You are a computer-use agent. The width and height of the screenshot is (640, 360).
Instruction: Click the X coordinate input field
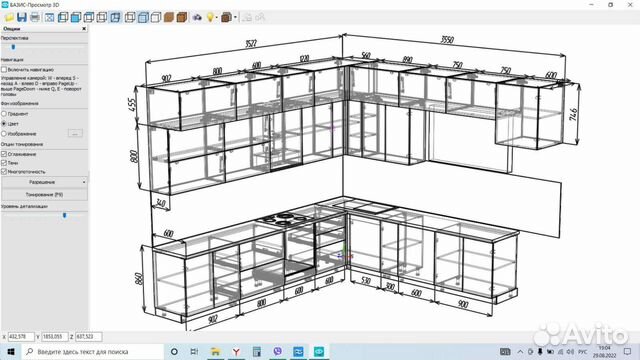pos(21,337)
